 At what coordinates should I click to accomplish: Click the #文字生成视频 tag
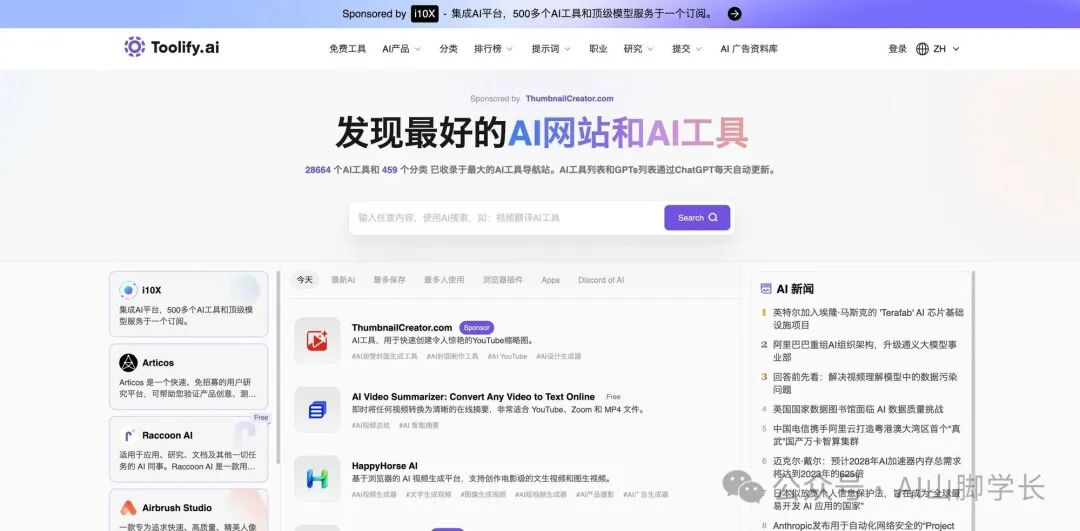pos(428,494)
